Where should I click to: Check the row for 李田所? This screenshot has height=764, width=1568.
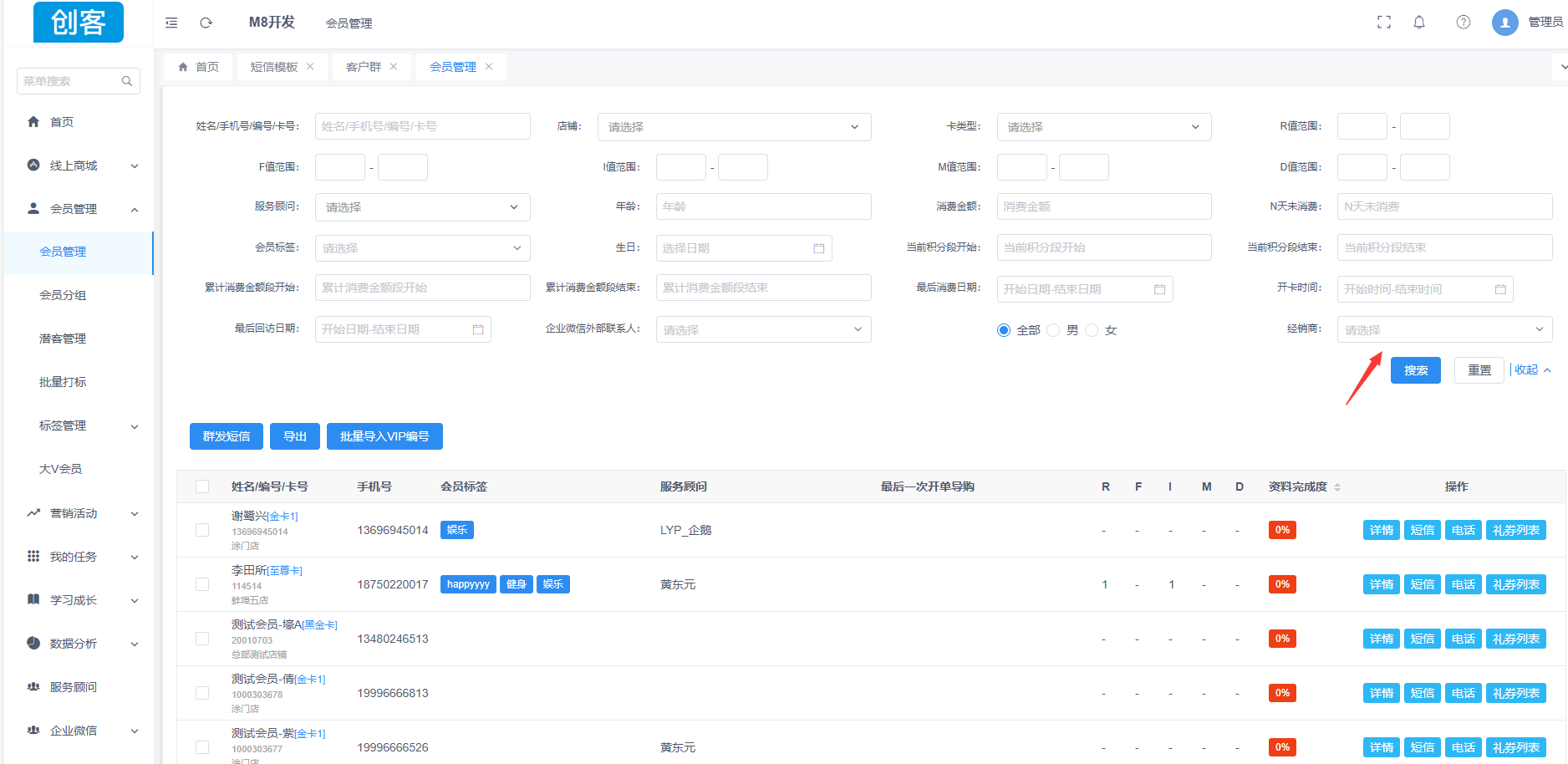[x=202, y=584]
